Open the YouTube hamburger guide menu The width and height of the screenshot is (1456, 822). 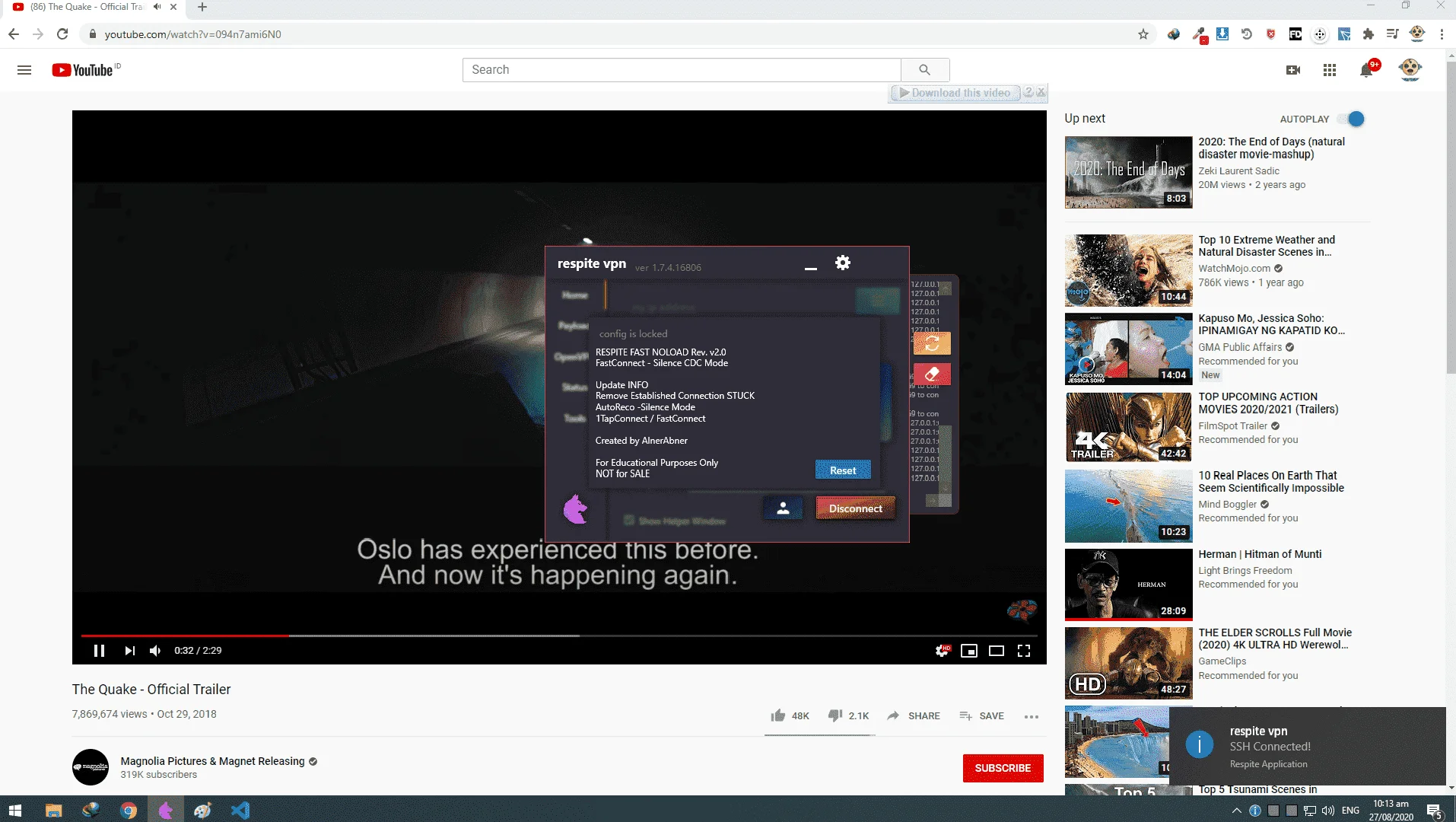click(x=24, y=70)
